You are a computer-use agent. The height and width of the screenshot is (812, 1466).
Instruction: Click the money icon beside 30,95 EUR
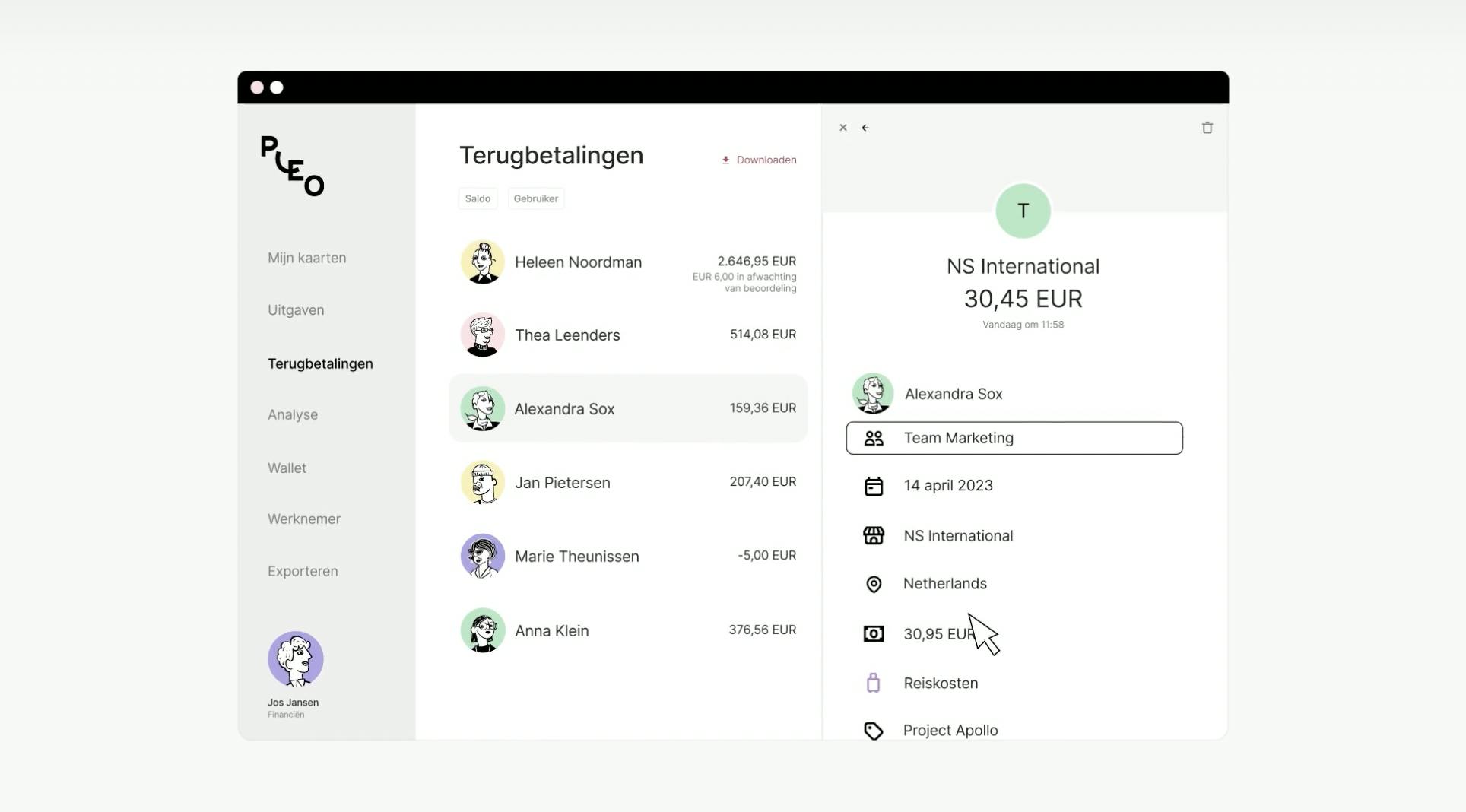pos(874,633)
